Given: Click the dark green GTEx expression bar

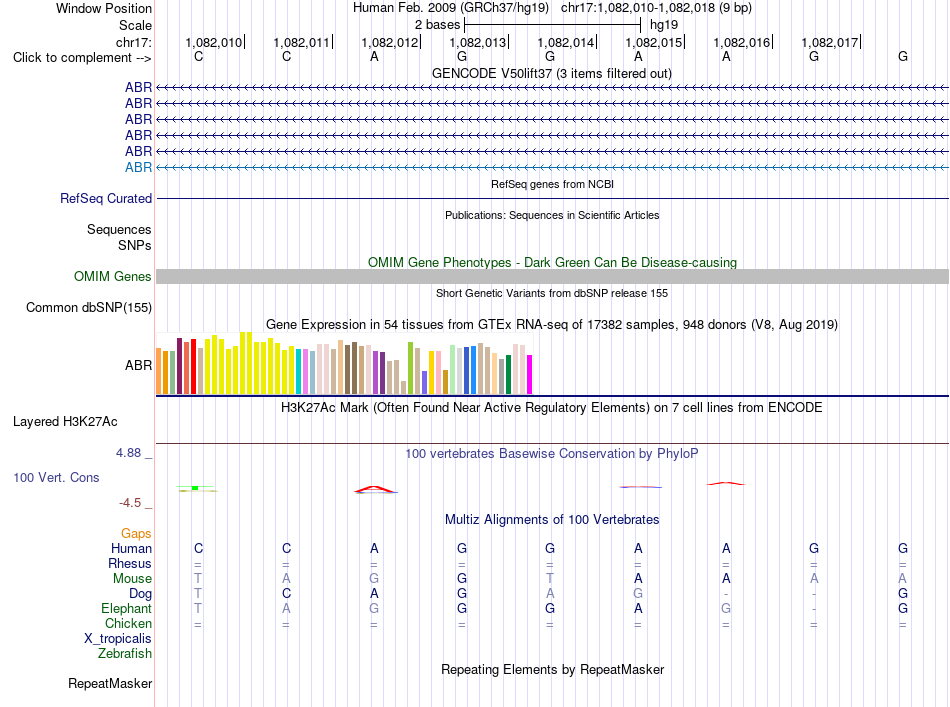Looking at the screenshot, I should click(508, 374).
